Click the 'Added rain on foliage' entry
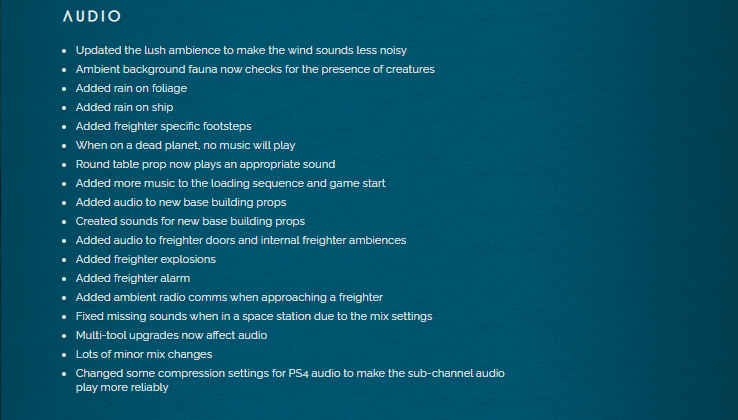 [x=131, y=88]
